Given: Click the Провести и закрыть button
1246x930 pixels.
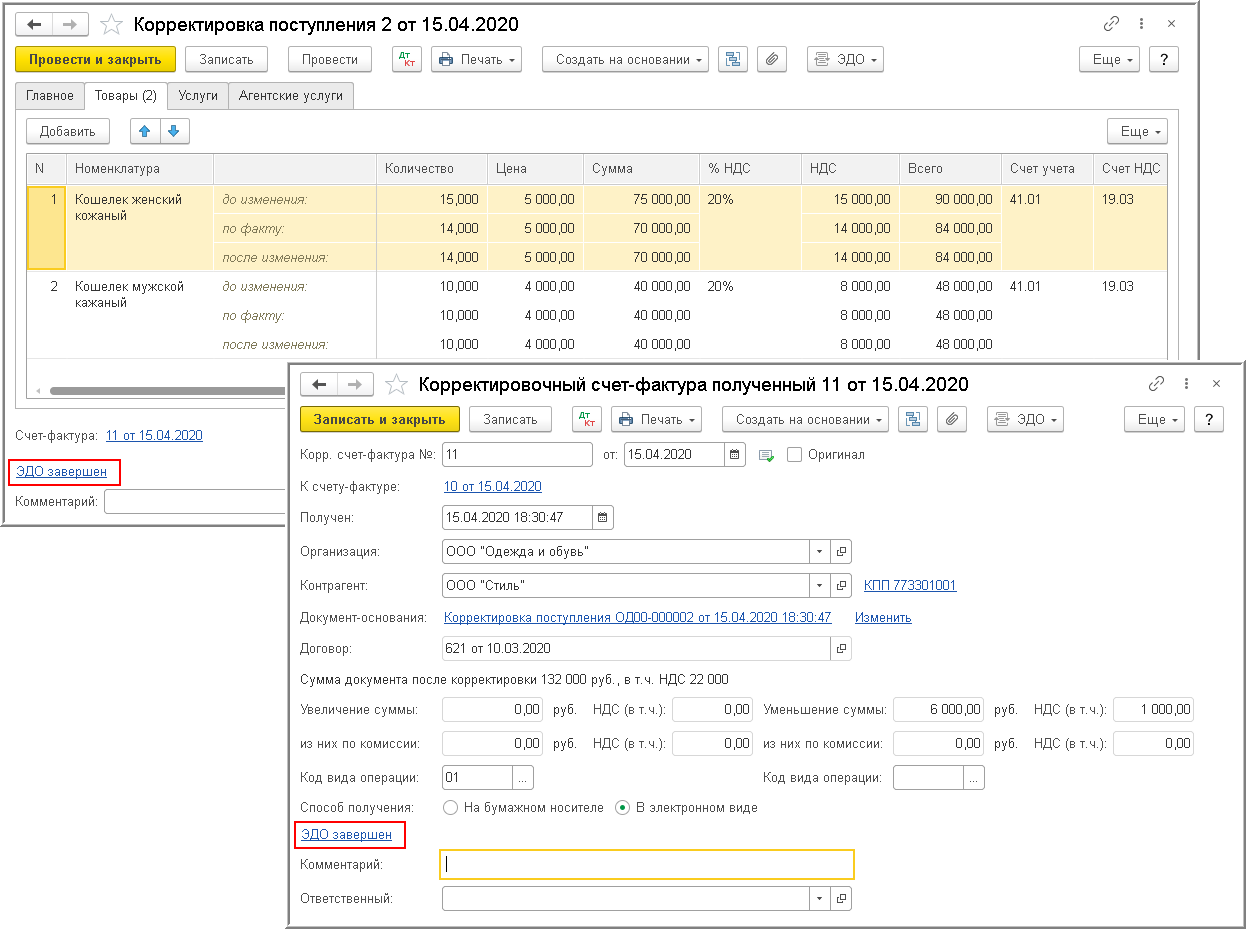Looking at the screenshot, I should tap(95, 60).
